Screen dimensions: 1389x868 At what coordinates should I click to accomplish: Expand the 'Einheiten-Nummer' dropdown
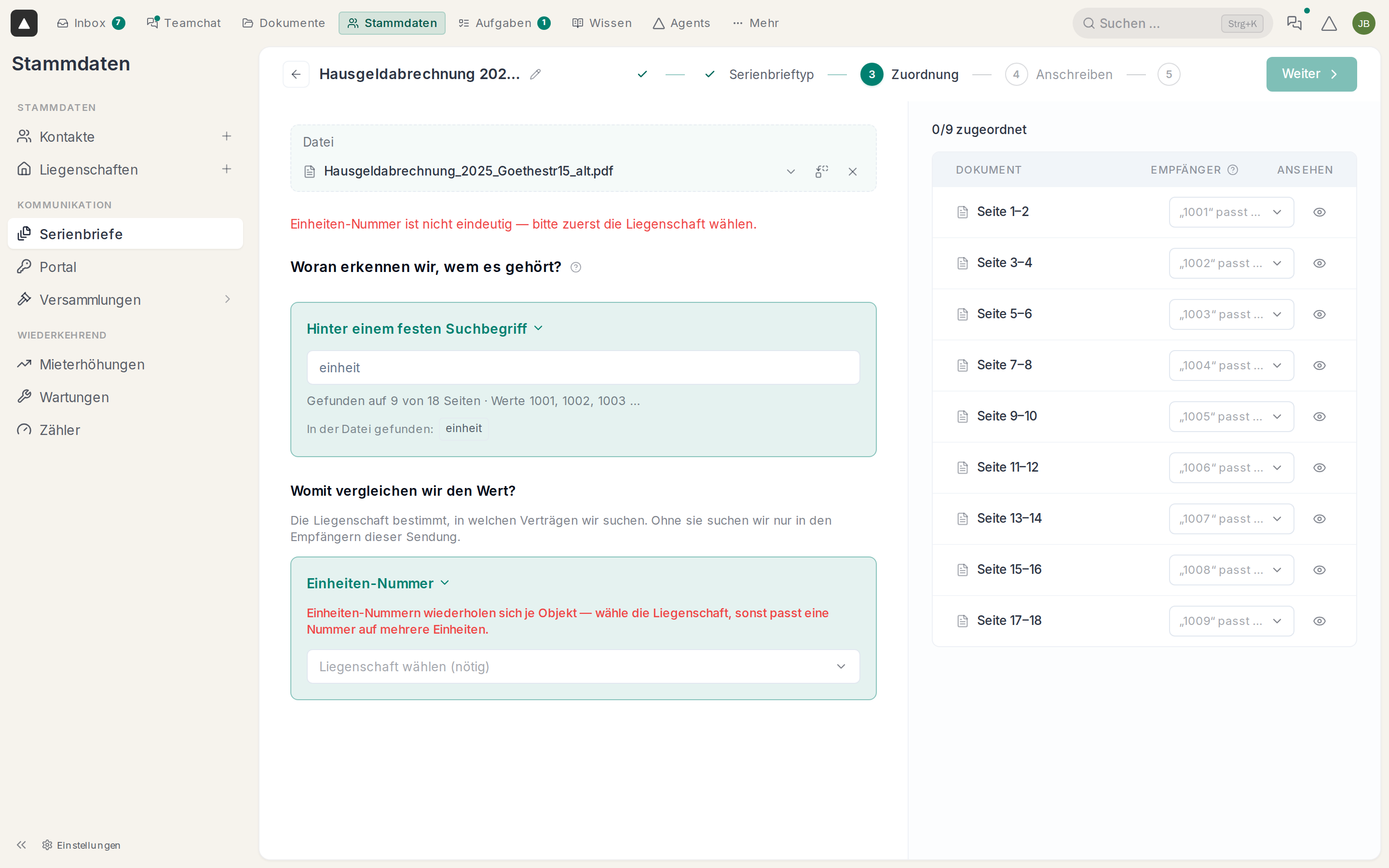click(378, 583)
